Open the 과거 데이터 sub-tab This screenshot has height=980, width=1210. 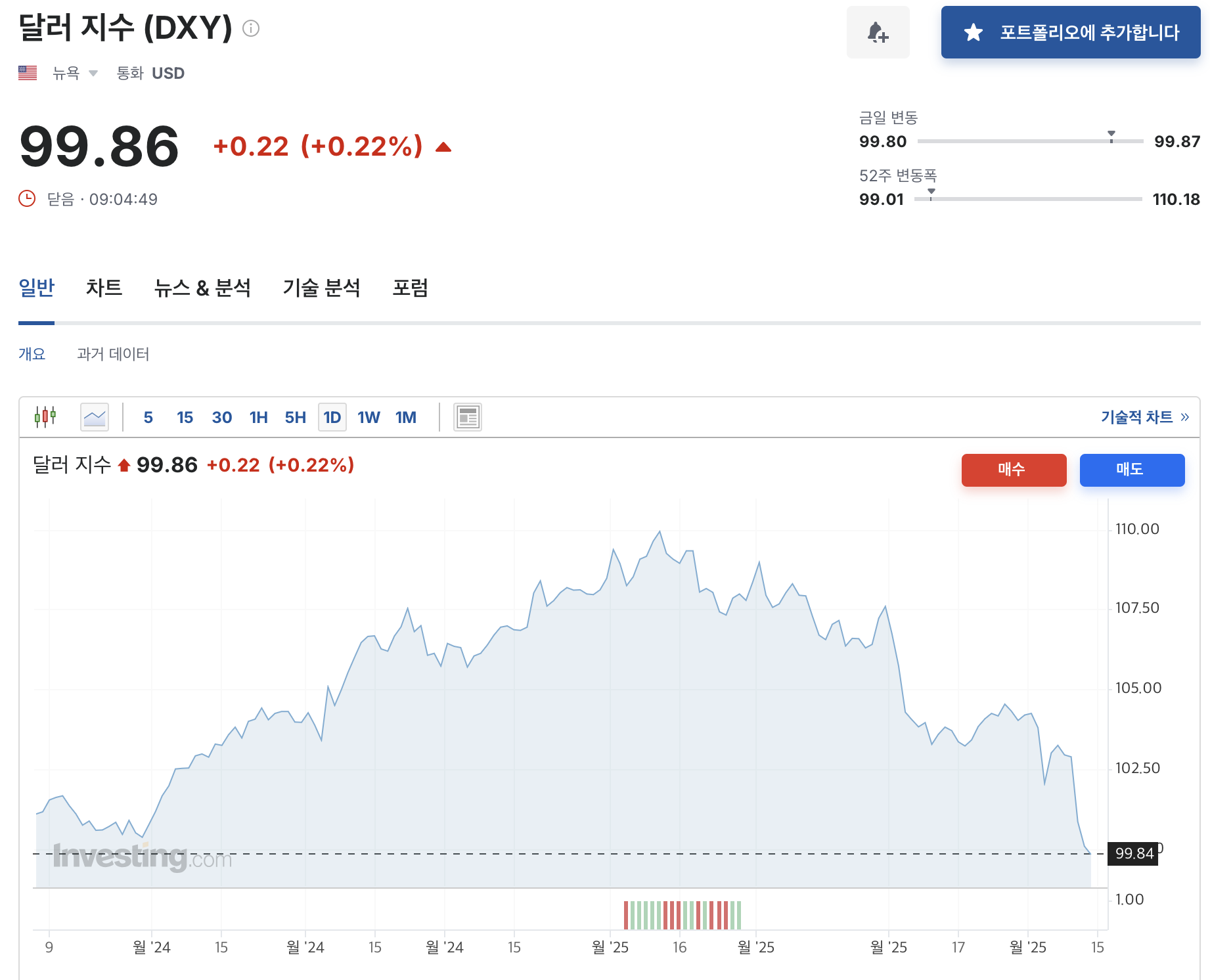pyautogui.click(x=113, y=354)
